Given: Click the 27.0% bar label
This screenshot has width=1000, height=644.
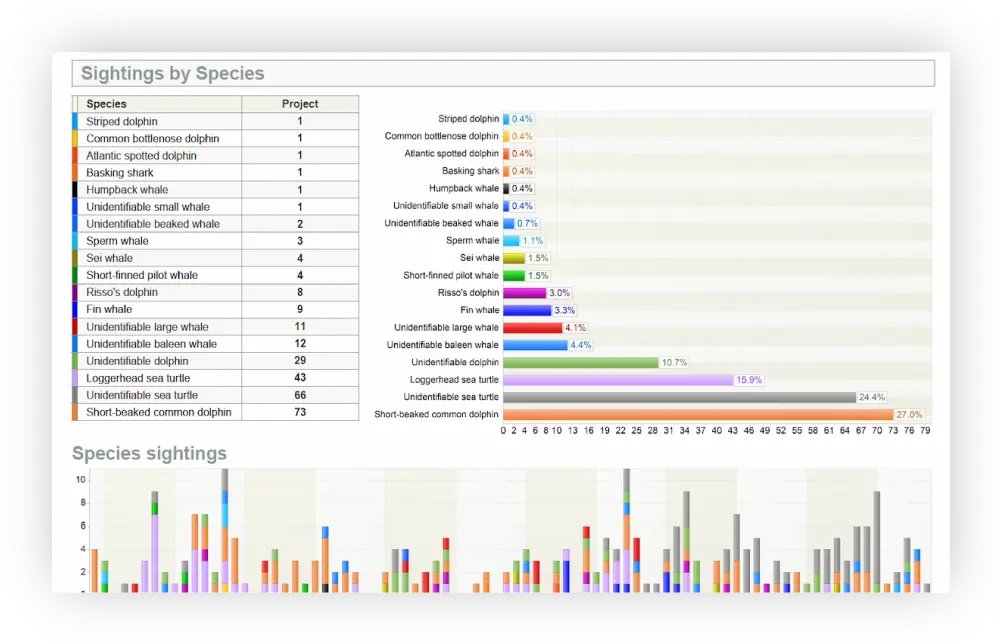Looking at the screenshot, I should [x=909, y=414].
